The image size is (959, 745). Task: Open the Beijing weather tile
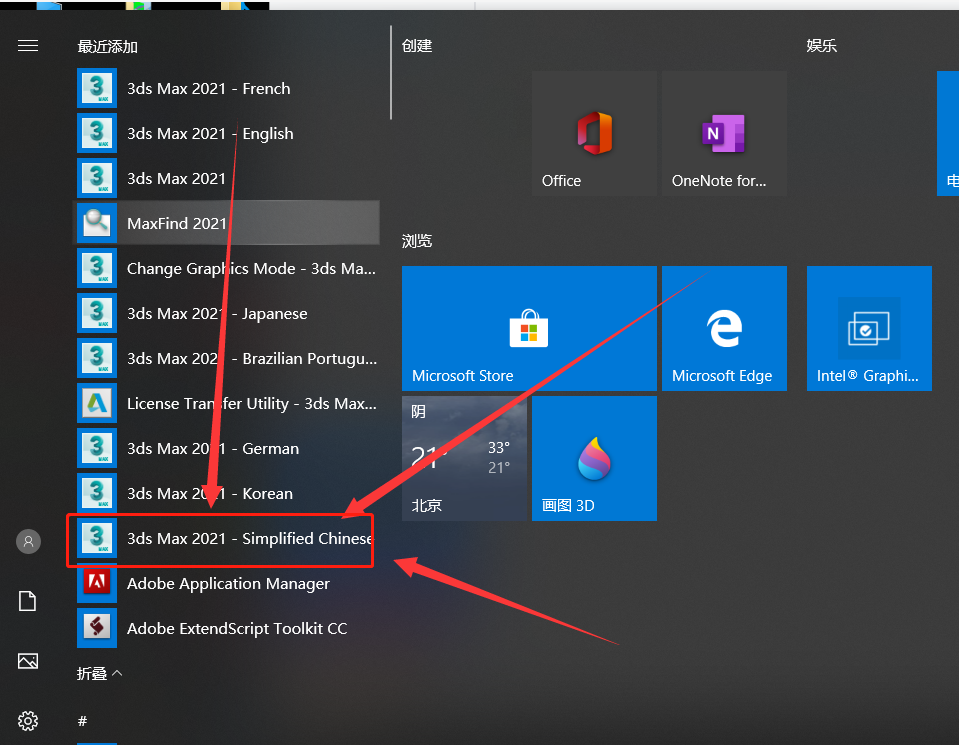tap(464, 458)
